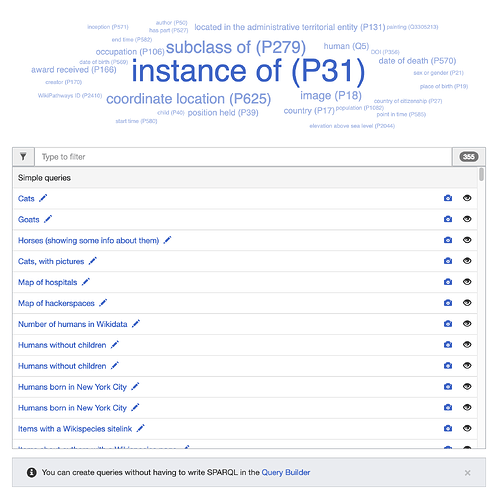This screenshot has width=494, height=500.
Task: Select the subclass of (P279) tag
Action: (236, 47)
